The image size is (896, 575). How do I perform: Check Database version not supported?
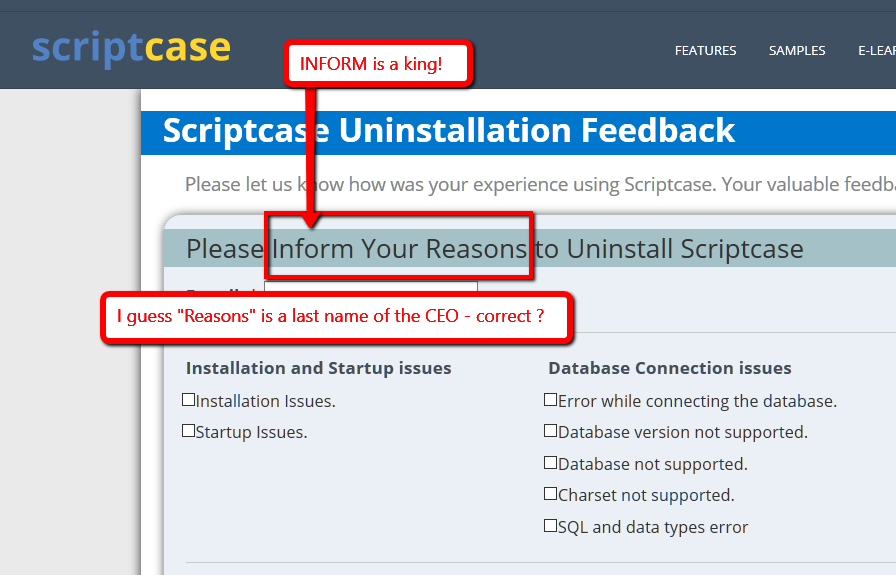(550, 430)
